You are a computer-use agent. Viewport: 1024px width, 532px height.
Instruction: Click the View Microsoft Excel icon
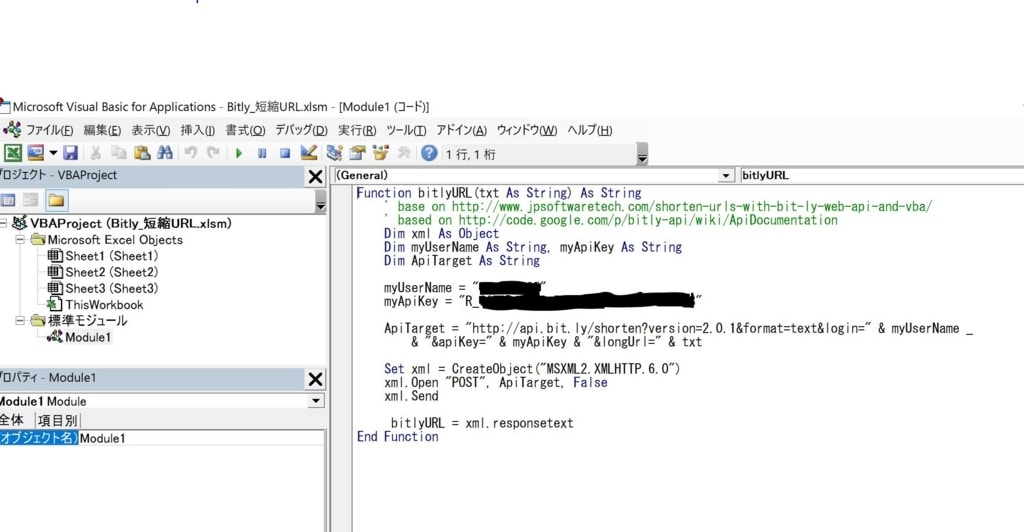[13, 153]
